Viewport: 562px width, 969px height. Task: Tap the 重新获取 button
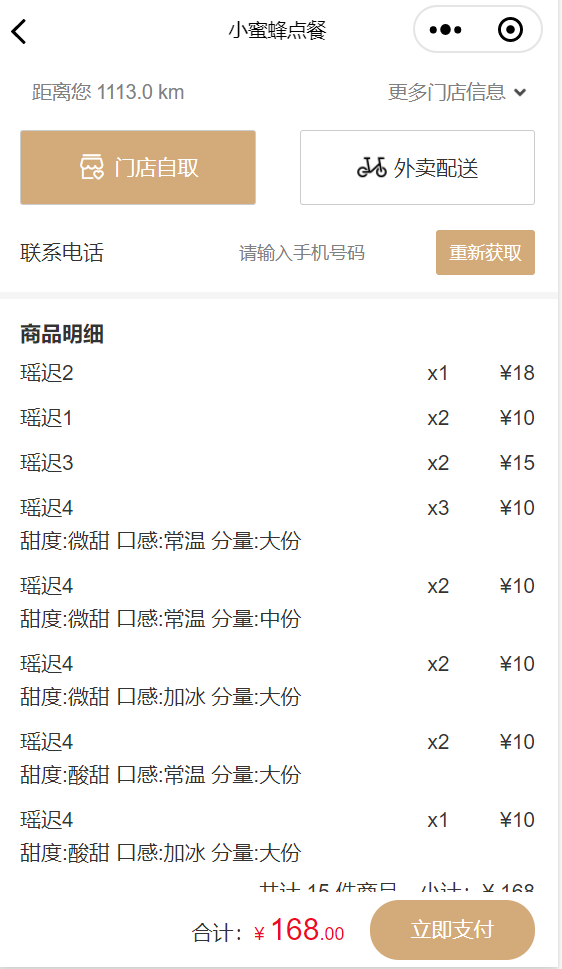click(x=485, y=253)
